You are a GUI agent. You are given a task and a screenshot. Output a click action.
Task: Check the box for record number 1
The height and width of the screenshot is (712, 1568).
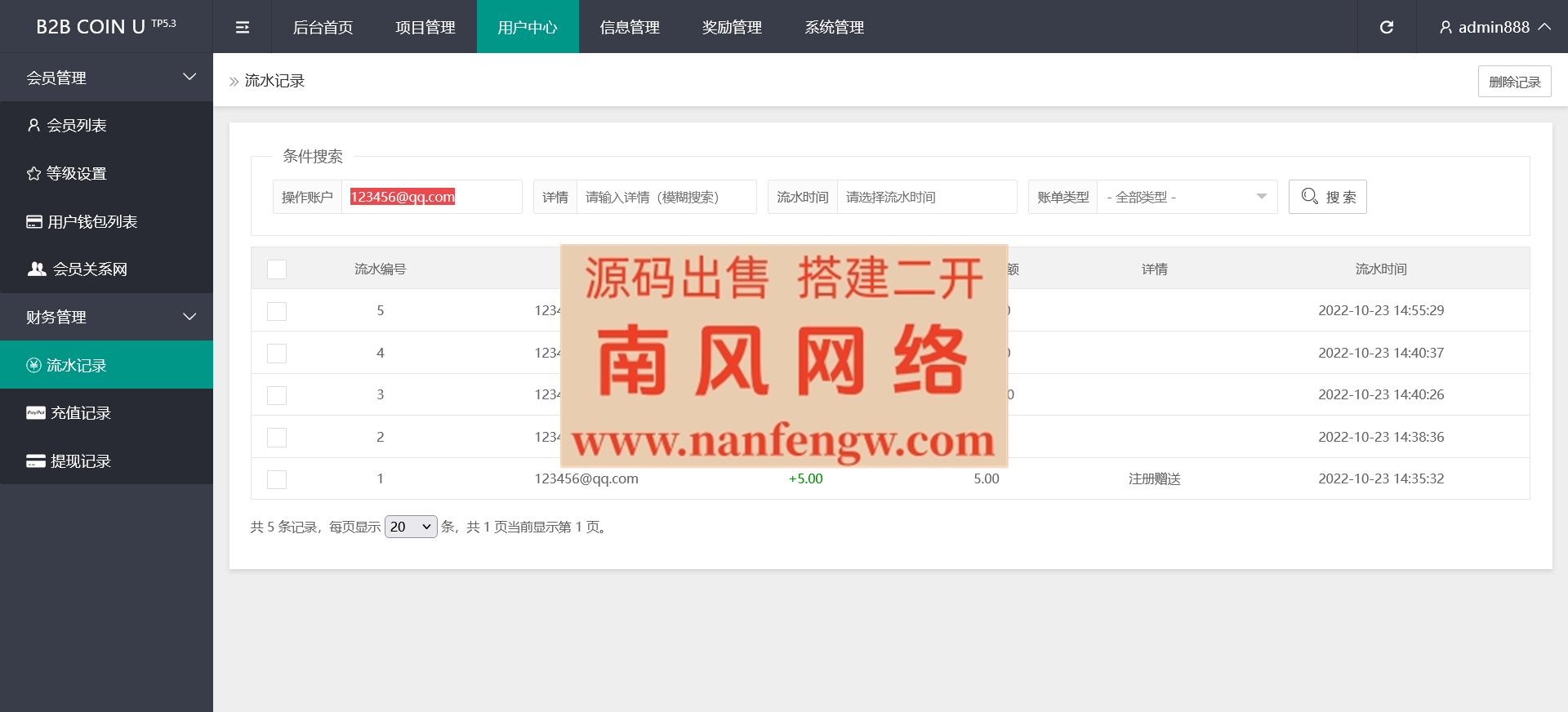pyautogui.click(x=277, y=479)
